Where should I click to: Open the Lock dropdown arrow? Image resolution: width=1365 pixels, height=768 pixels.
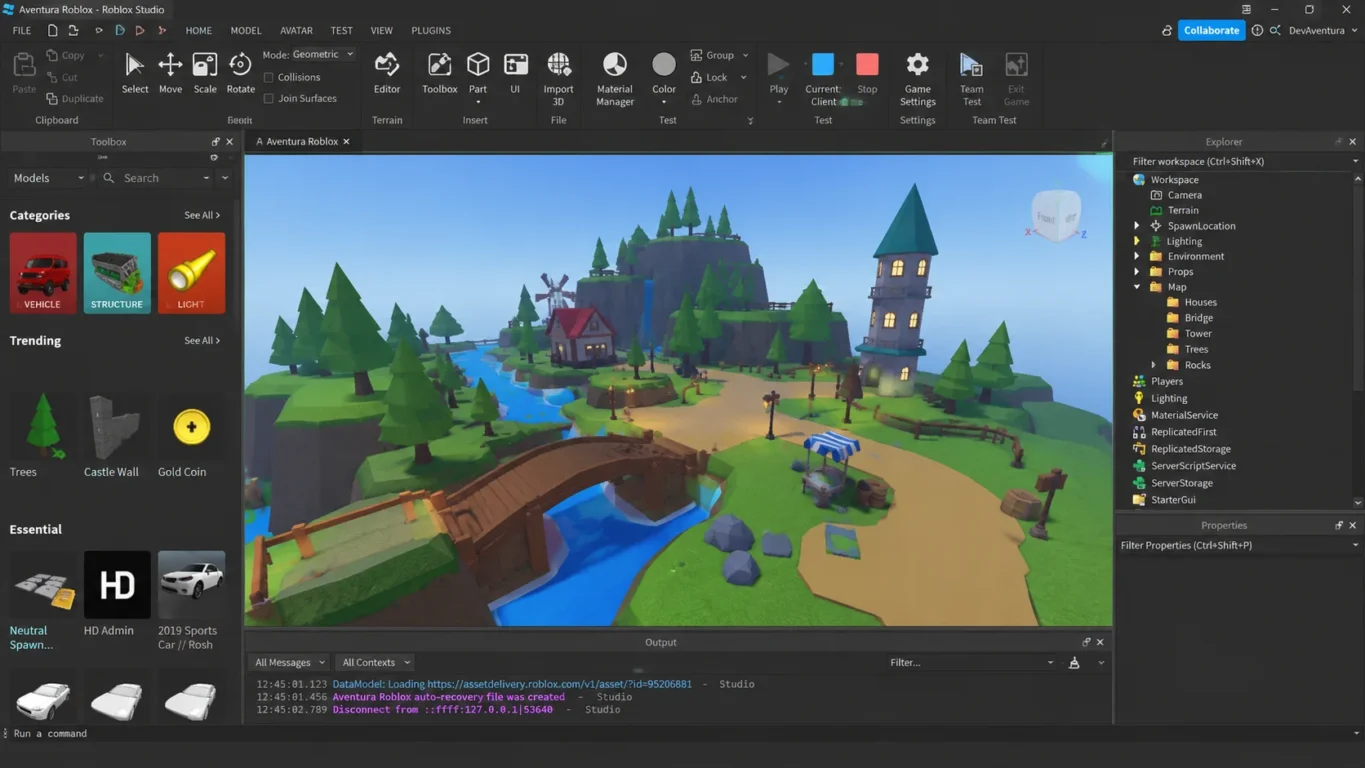(743, 77)
